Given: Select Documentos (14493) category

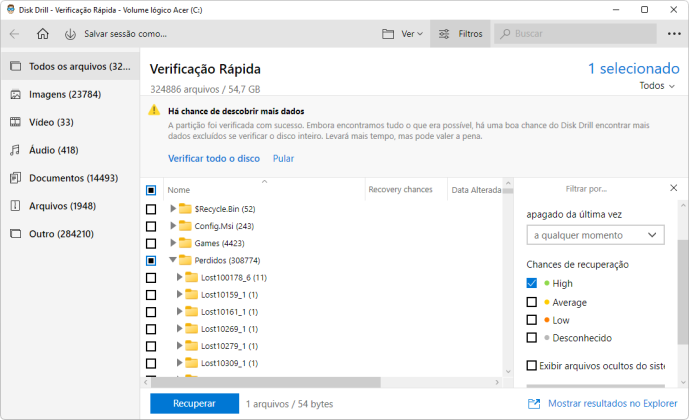Looking at the screenshot, I should click(x=70, y=178).
